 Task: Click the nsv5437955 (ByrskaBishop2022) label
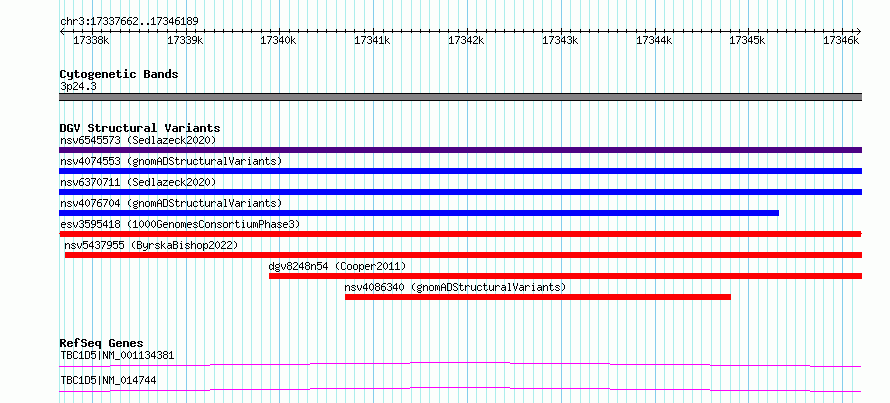tap(152, 245)
